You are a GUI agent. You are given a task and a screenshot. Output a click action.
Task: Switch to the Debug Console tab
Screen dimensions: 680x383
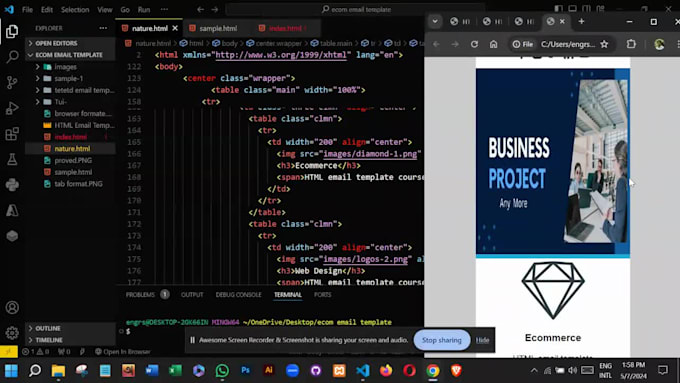pyautogui.click(x=239, y=295)
